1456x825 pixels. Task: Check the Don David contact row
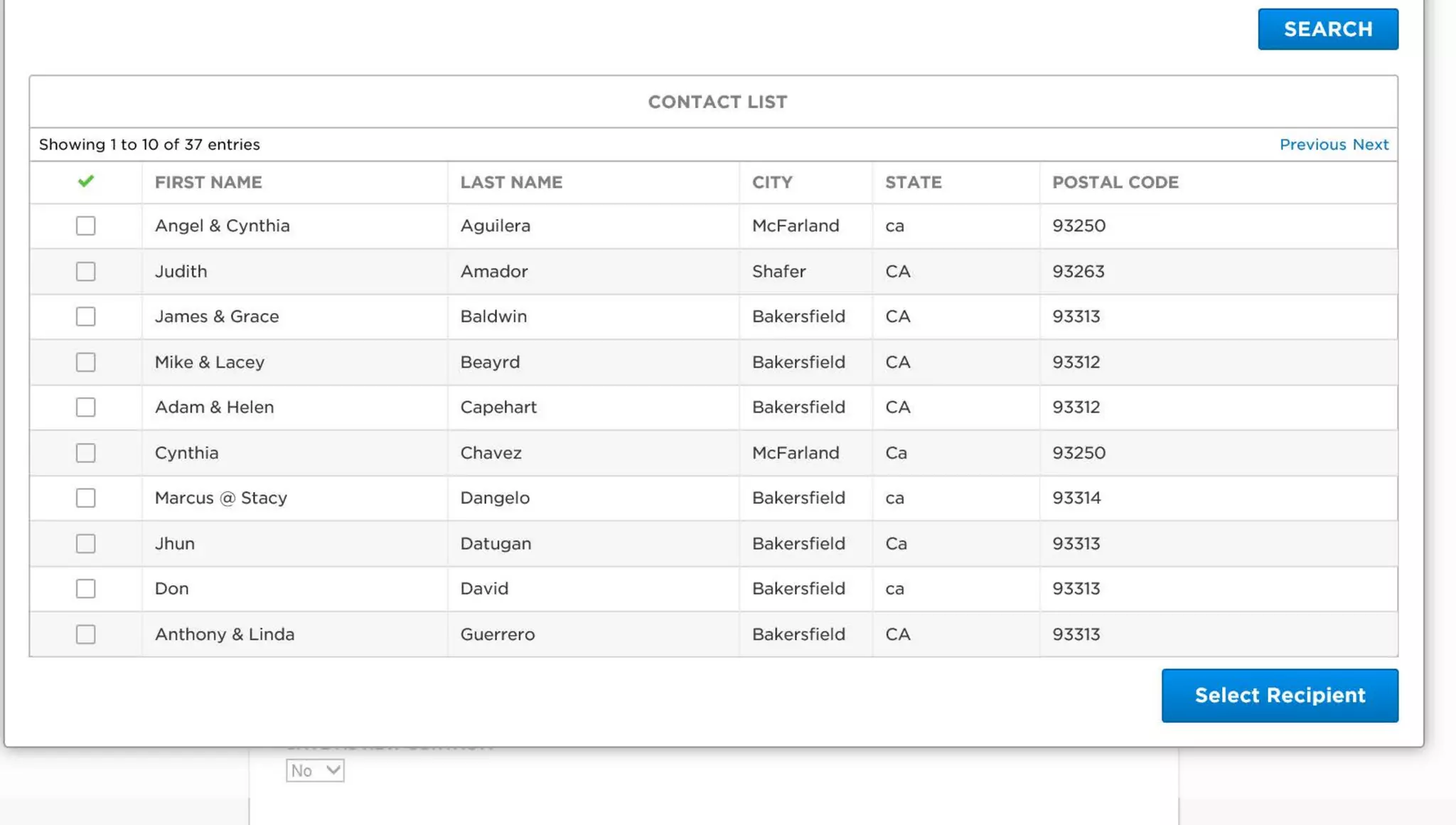click(x=86, y=589)
